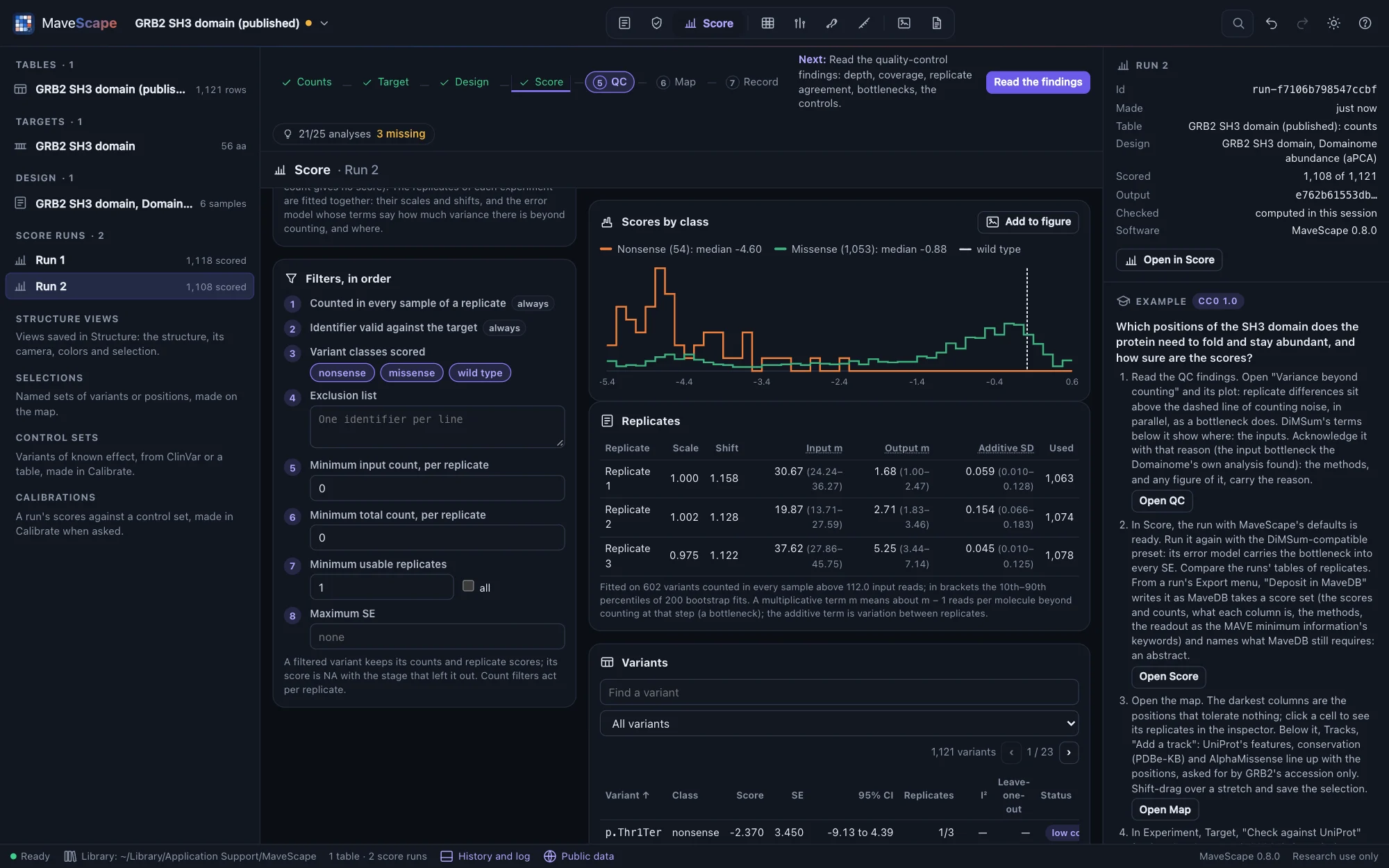Open the heatmap grid toolbar view
Image resolution: width=1389 pixels, height=868 pixels.
click(767, 24)
